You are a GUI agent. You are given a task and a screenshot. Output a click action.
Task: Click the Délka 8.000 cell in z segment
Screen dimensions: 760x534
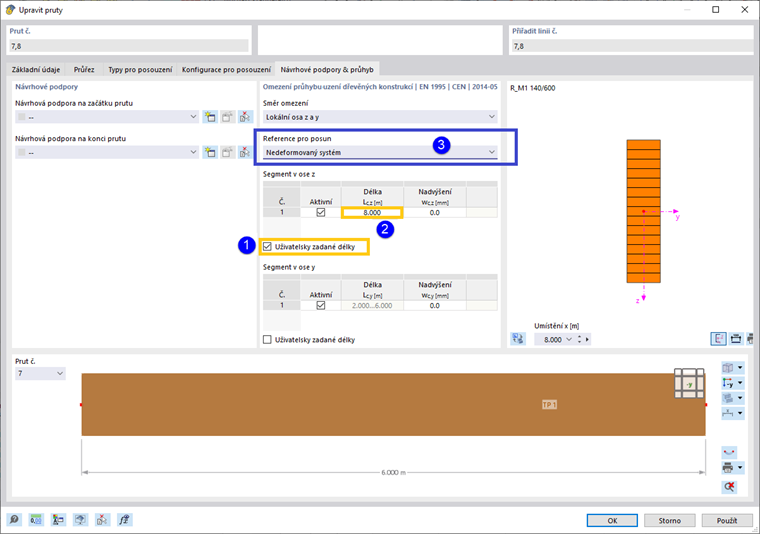pyautogui.click(x=372, y=212)
